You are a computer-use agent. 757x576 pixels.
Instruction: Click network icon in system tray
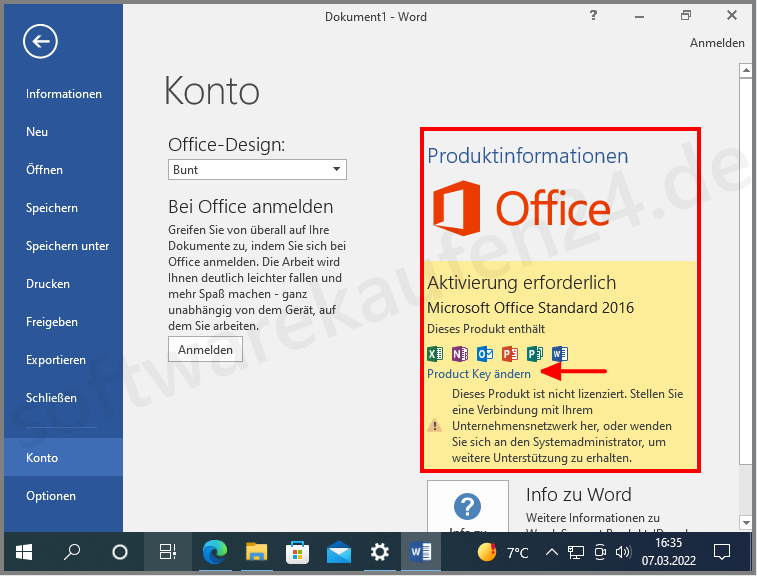[575, 552]
